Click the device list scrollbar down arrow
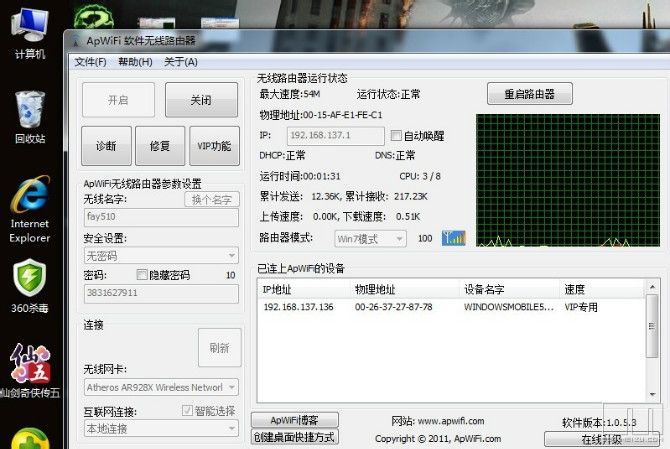 pyautogui.click(x=652, y=394)
